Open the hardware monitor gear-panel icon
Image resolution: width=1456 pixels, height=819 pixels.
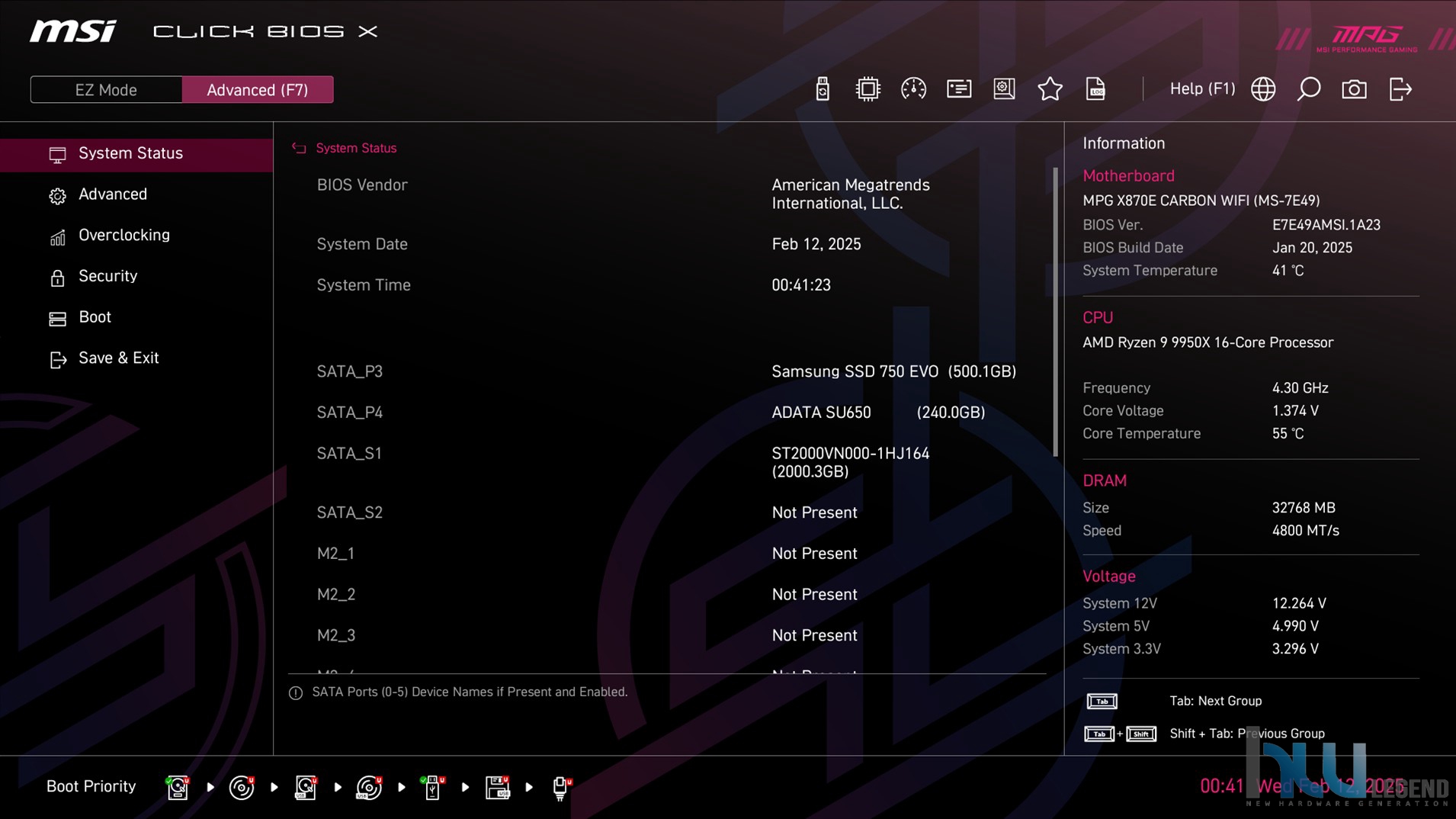(1004, 89)
